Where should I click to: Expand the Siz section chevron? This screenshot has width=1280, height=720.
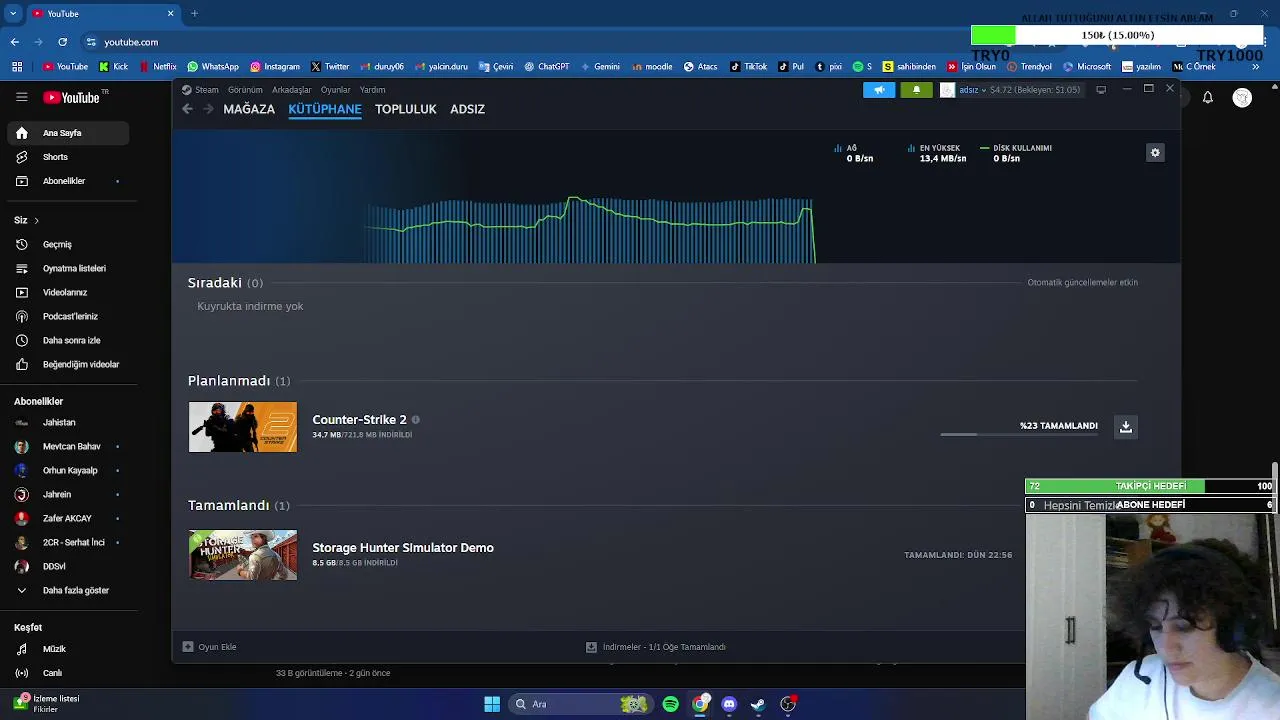pyautogui.click(x=36, y=220)
